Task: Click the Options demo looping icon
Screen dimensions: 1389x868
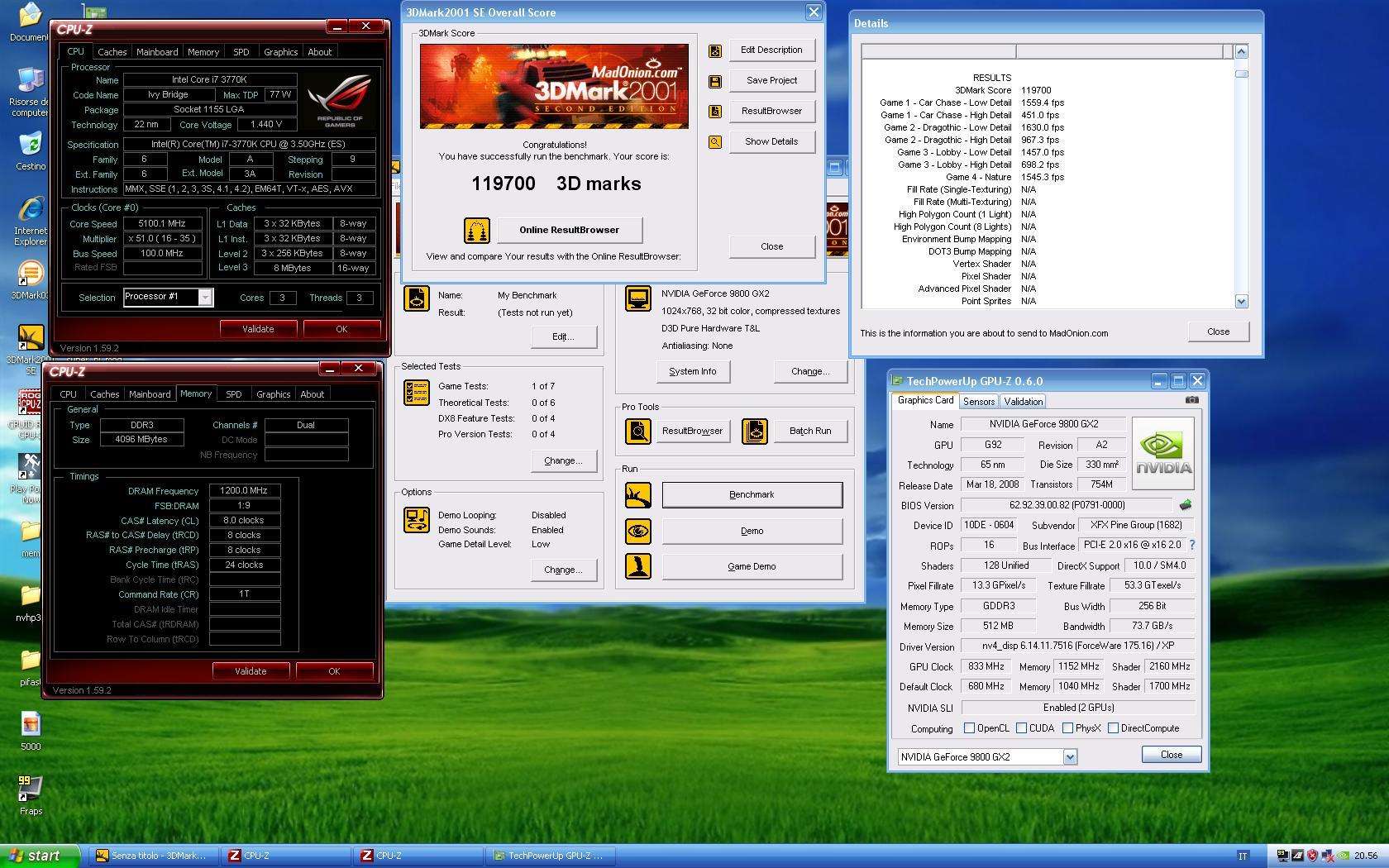Action: click(x=416, y=520)
